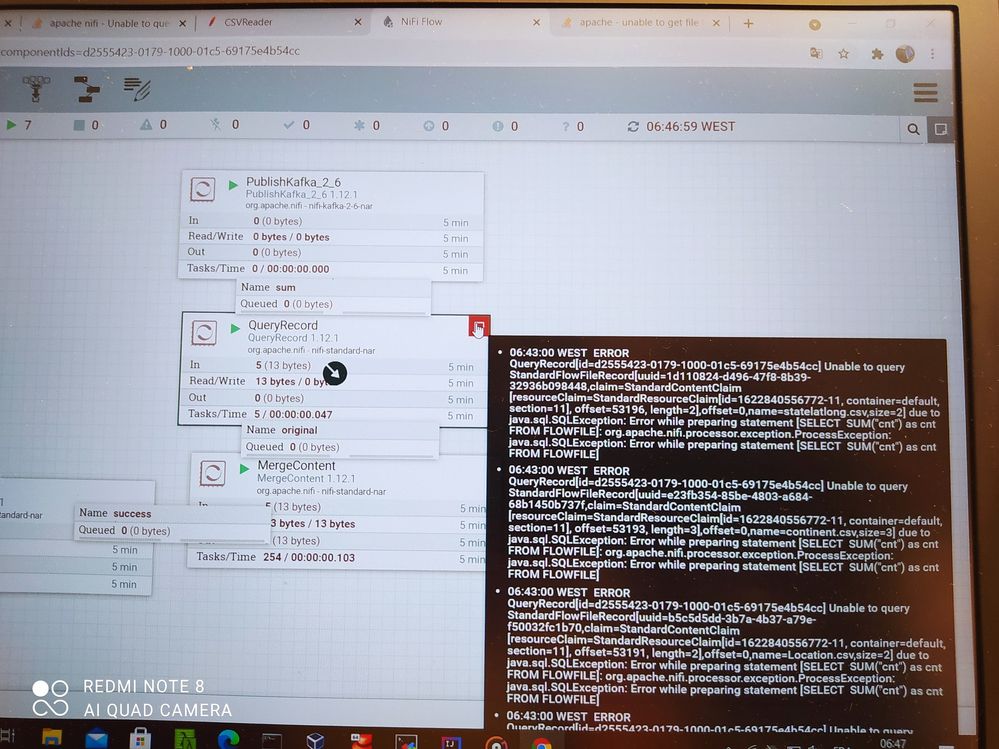This screenshot has height=749, width=999.
Task: Open the NiFi global hamburger menu
Action: pos(925,92)
